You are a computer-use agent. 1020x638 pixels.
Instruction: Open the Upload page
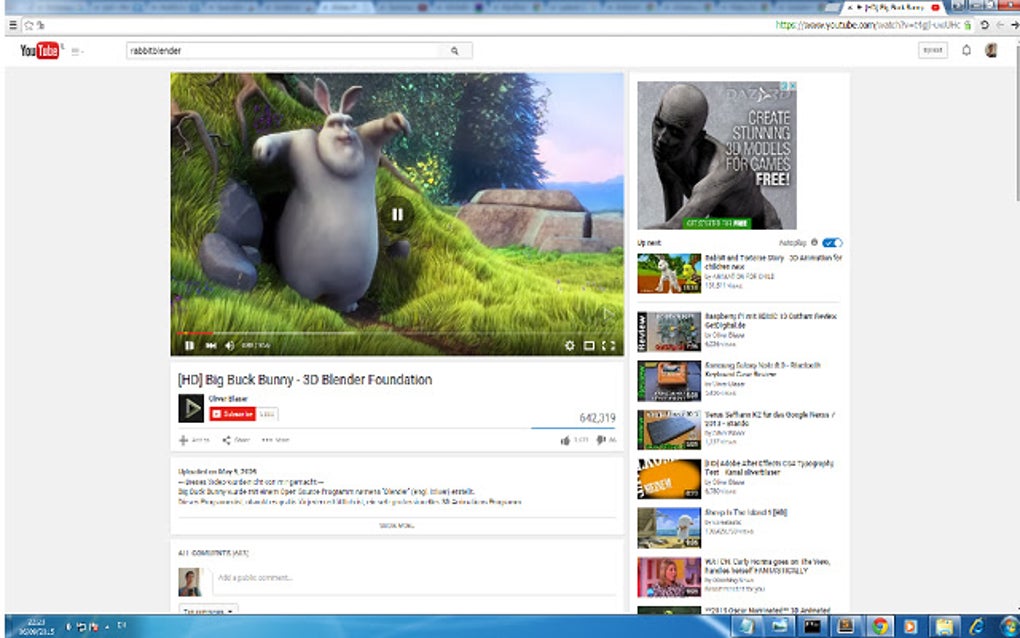tap(932, 49)
